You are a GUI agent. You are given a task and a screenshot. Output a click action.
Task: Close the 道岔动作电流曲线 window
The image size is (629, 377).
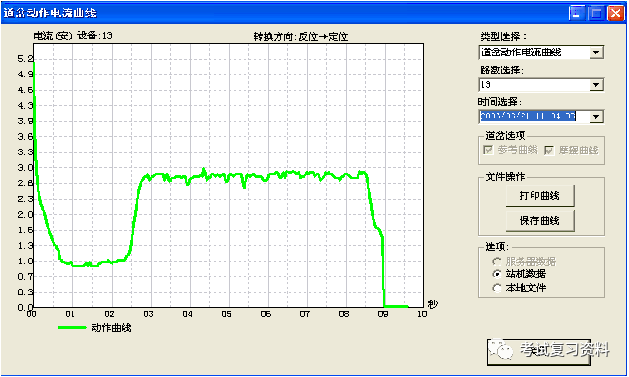[x=615, y=13]
